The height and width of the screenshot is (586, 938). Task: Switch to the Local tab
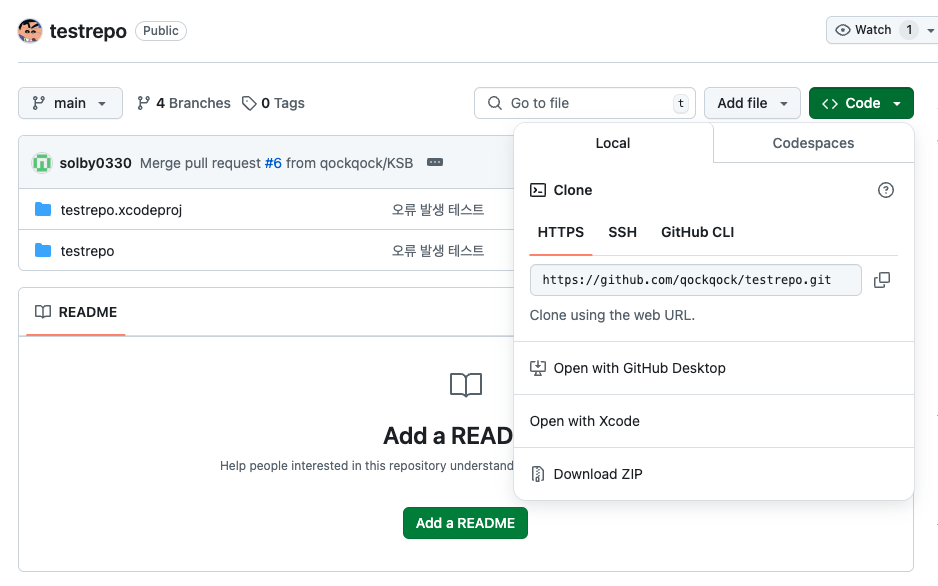tap(613, 143)
